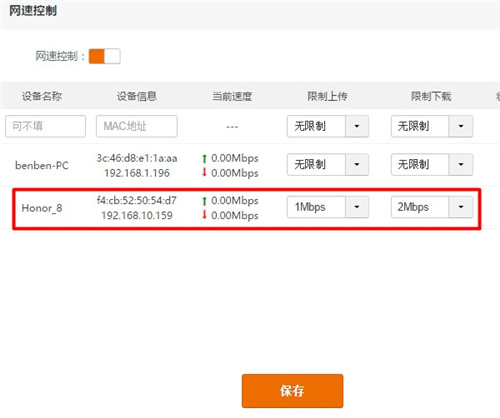Open upload limit dropdown in the new entry row
Image resolution: width=500 pixels, height=418 pixels.
328,126
